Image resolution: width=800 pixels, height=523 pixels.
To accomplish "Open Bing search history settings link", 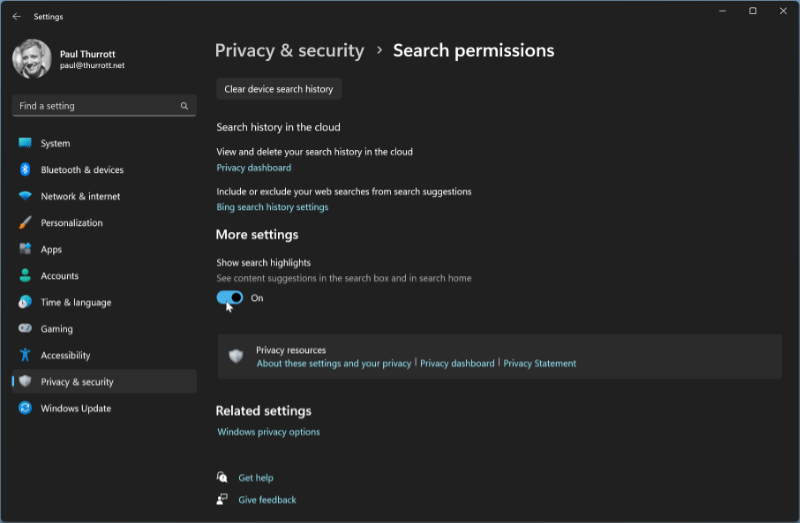I will tap(272, 207).
